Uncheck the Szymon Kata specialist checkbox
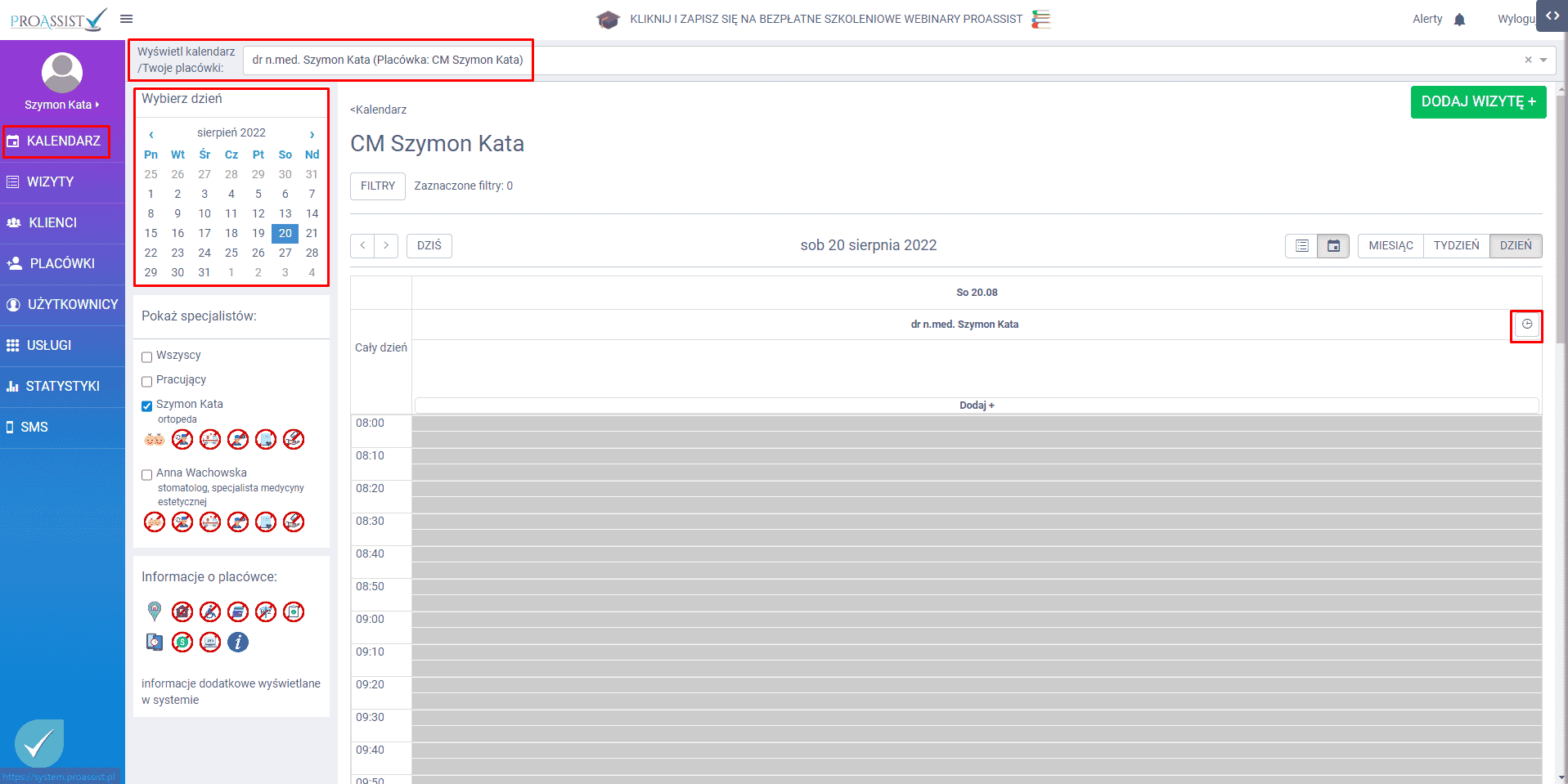Image resolution: width=1568 pixels, height=784 pixels. (147, 405)
